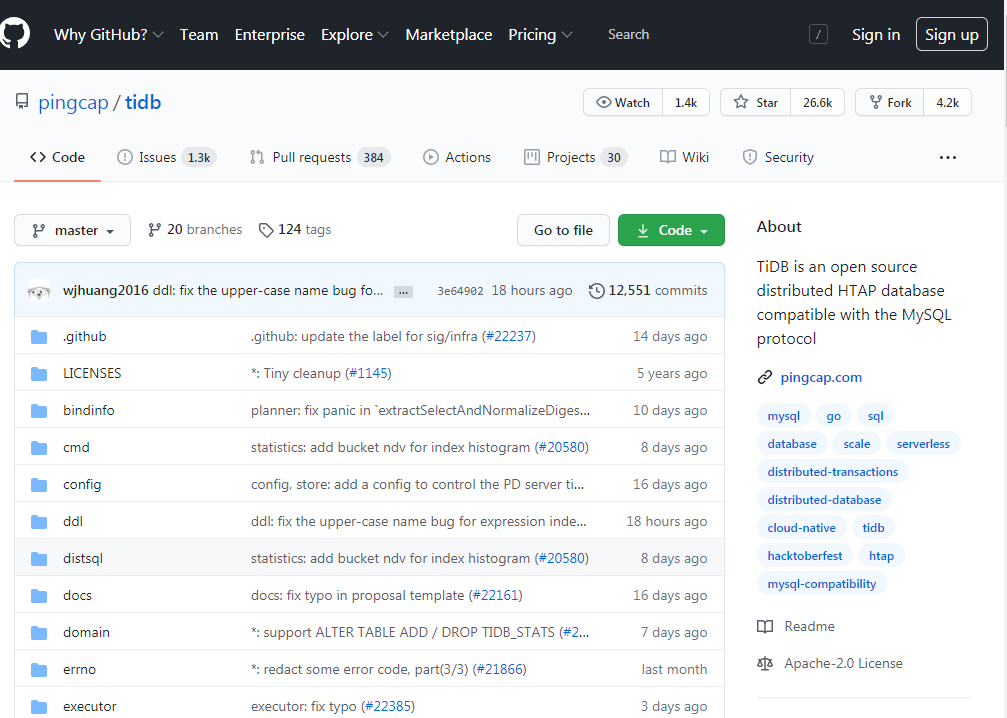Open the pingcap owner link
Image resolution: width=1007 pixels, height=718 pixels.
[x=73, y=103]
